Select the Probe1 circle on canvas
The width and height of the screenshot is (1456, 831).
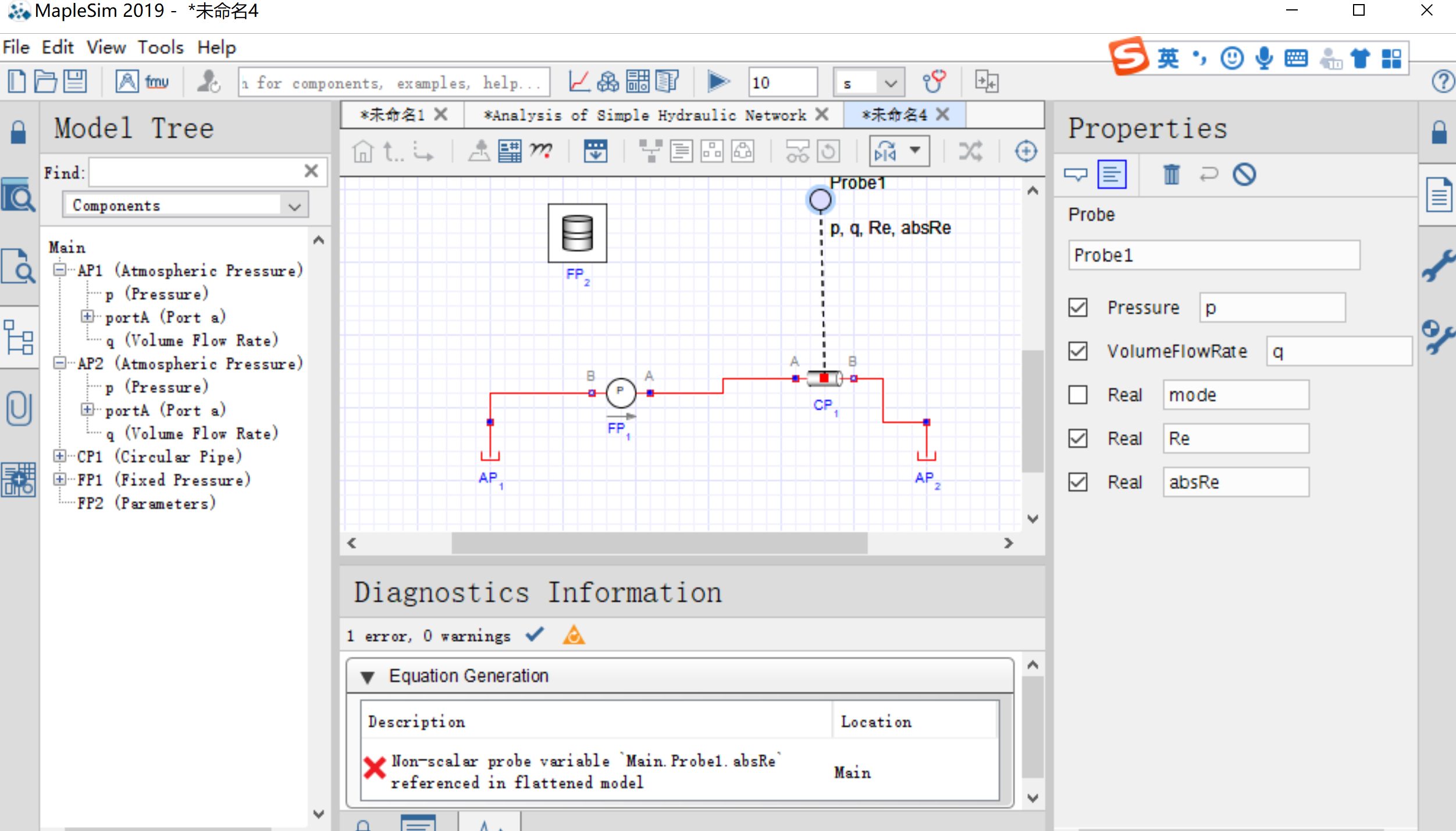point(820,200)
